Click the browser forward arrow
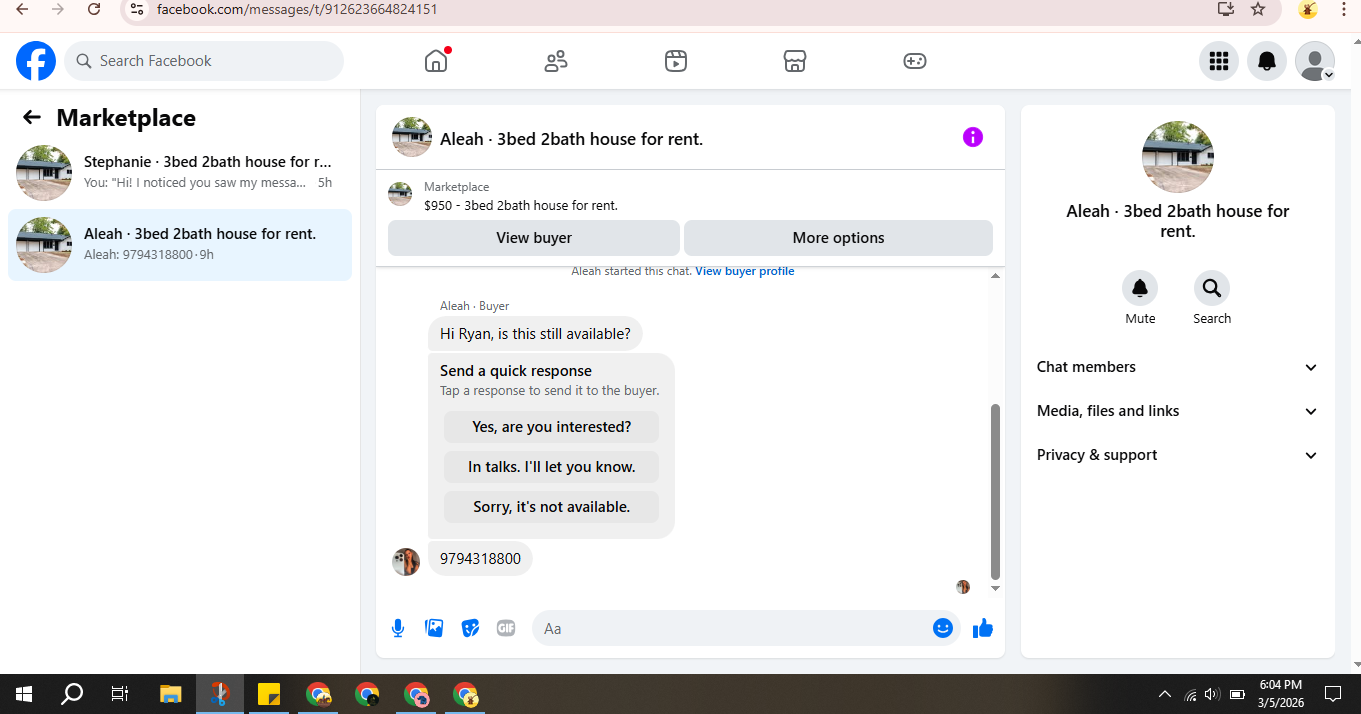1361x714 pixels. (57, 9)
